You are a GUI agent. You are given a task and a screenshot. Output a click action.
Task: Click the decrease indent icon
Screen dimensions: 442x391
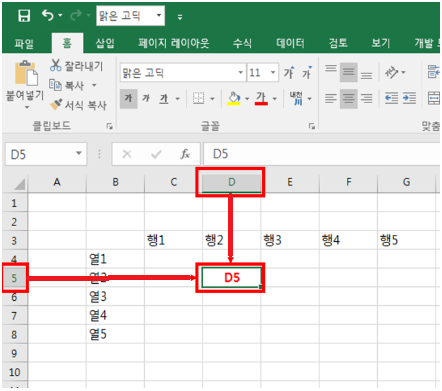click(391, 99)
